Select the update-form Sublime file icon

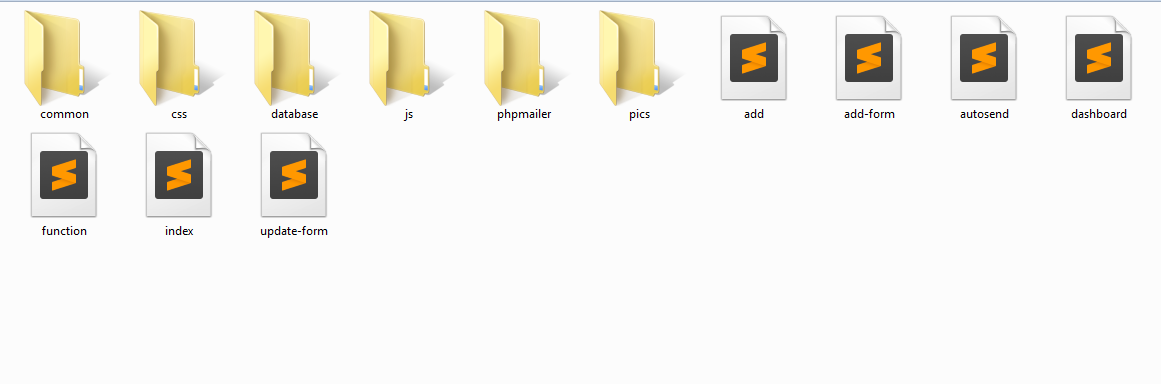294,175
